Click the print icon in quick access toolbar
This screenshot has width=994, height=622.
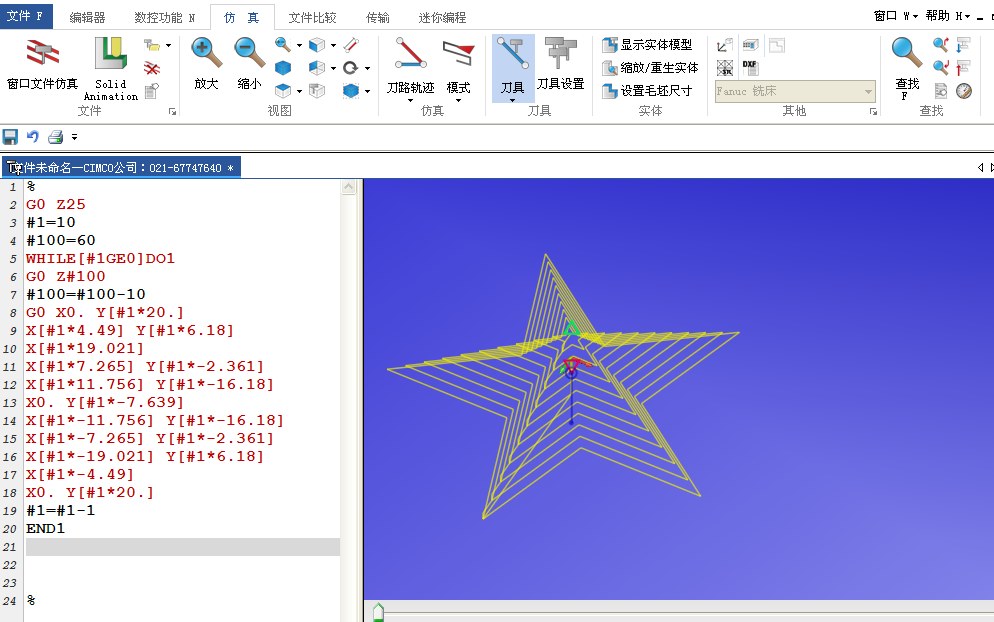55,137
